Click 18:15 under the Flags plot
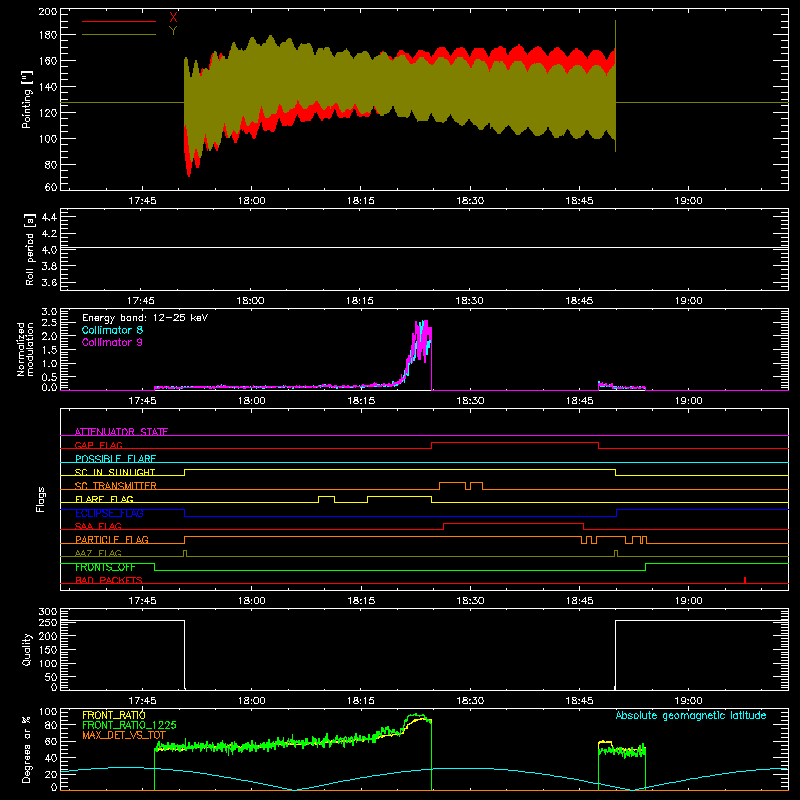 coord(361,601)
